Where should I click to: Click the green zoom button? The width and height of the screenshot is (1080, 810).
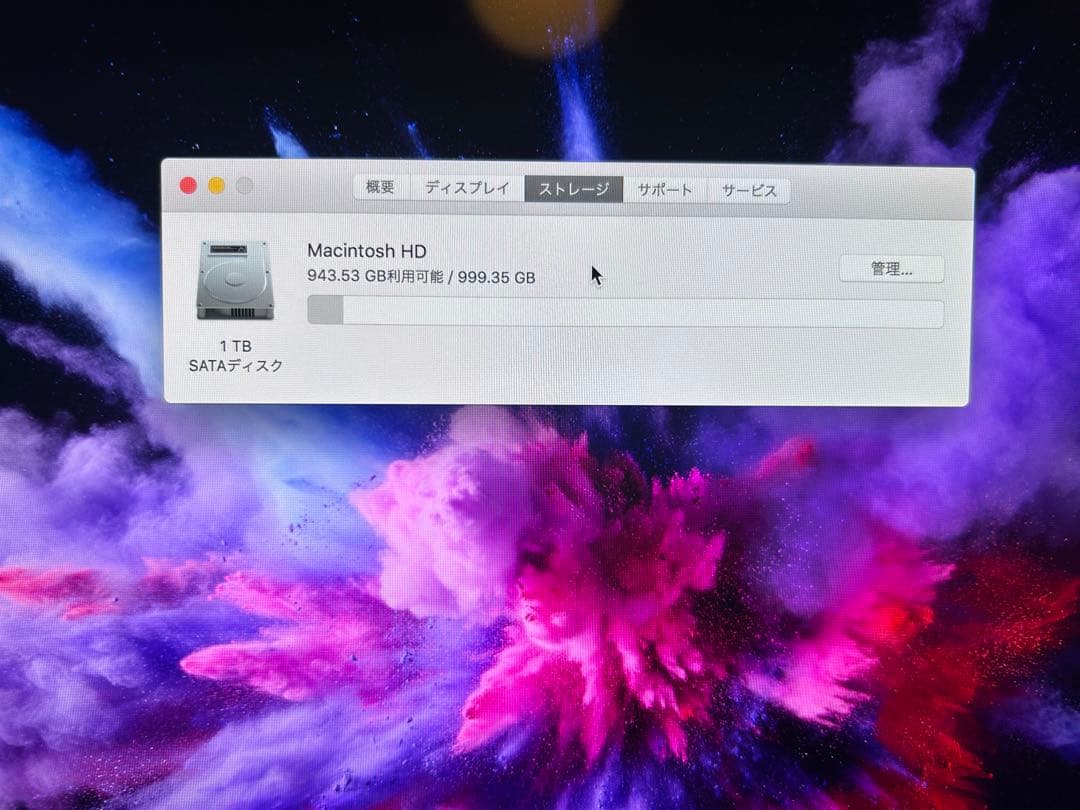pyautogui.click(x=243, y=185)
